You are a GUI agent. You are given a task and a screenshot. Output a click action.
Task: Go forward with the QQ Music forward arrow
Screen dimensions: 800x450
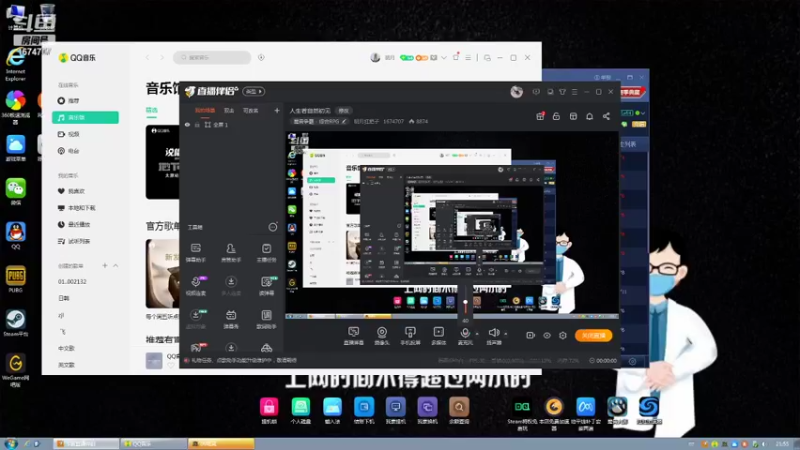162,58
